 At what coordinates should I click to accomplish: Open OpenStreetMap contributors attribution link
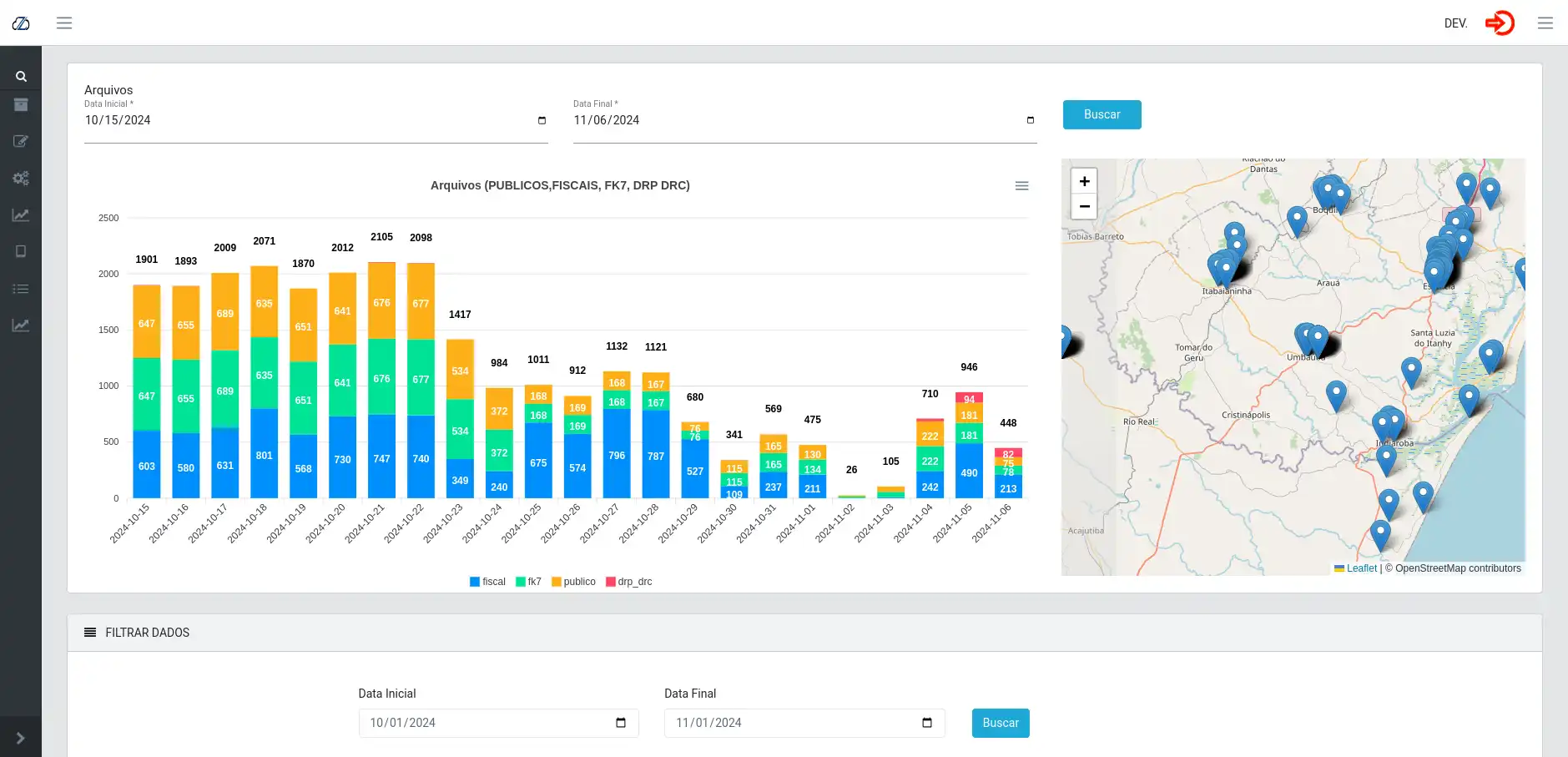click(1458, 568)
